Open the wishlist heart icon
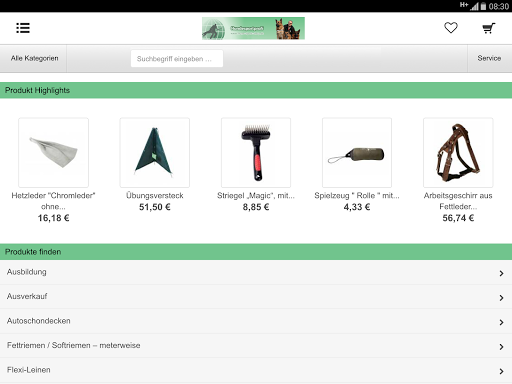The image size is (512, 384). click(451, 28)
